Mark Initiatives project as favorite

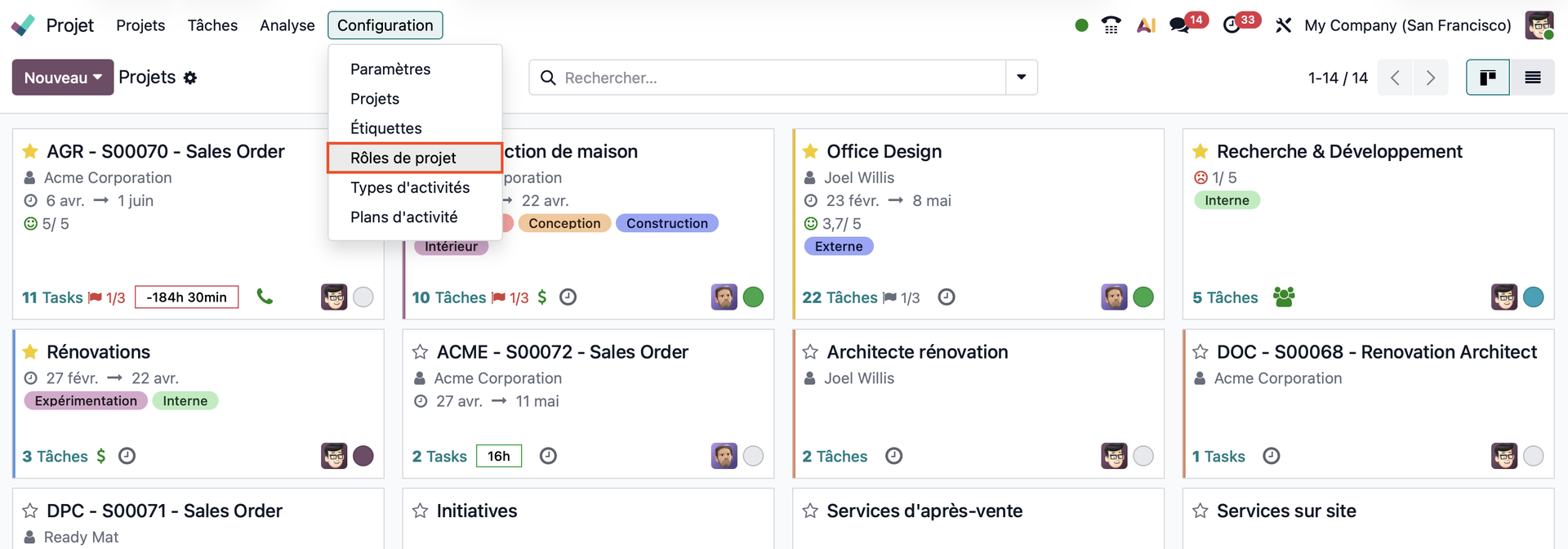tap(421, 511)
